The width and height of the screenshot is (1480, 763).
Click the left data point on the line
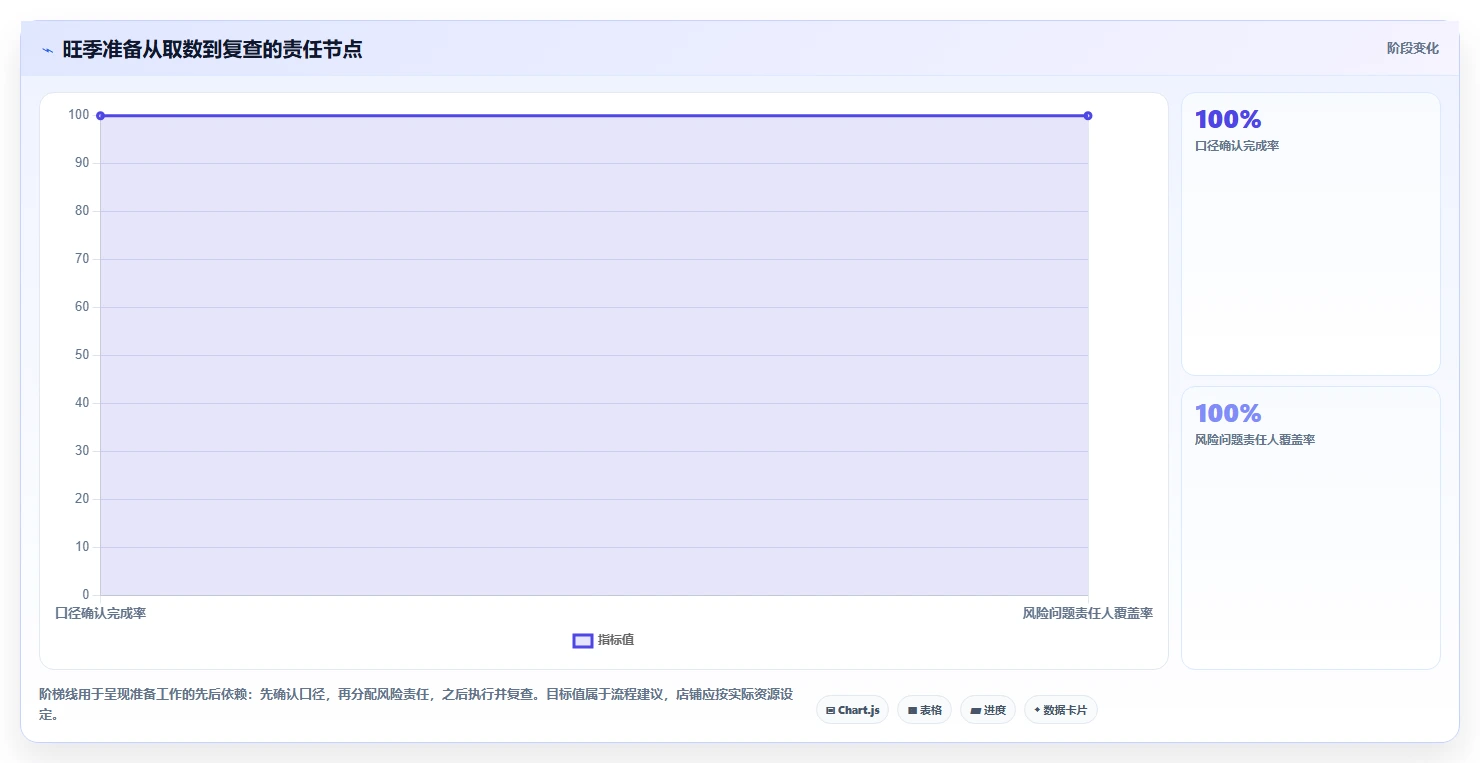(x=100, y=116)
